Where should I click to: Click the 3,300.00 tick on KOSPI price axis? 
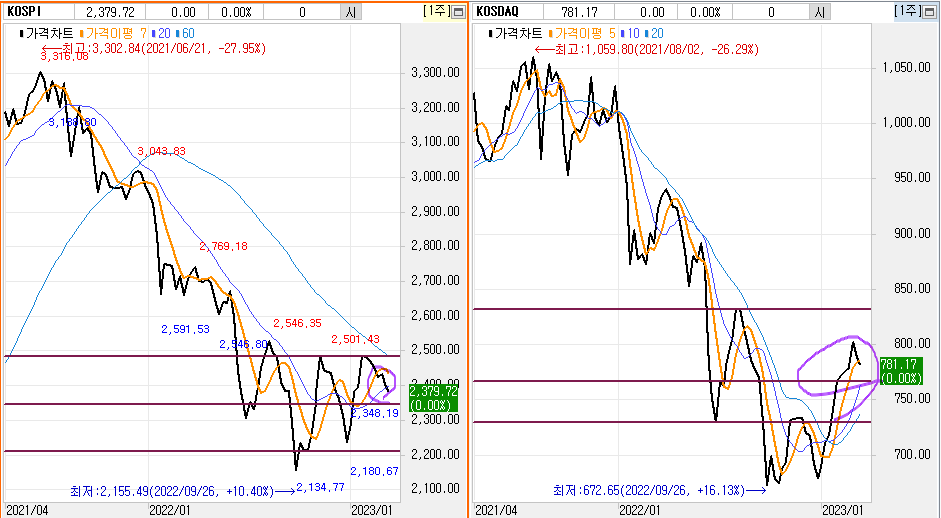click(435, 72)
